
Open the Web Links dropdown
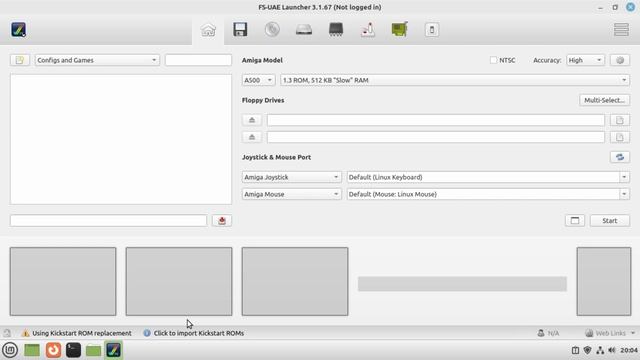tap(610, 333)
